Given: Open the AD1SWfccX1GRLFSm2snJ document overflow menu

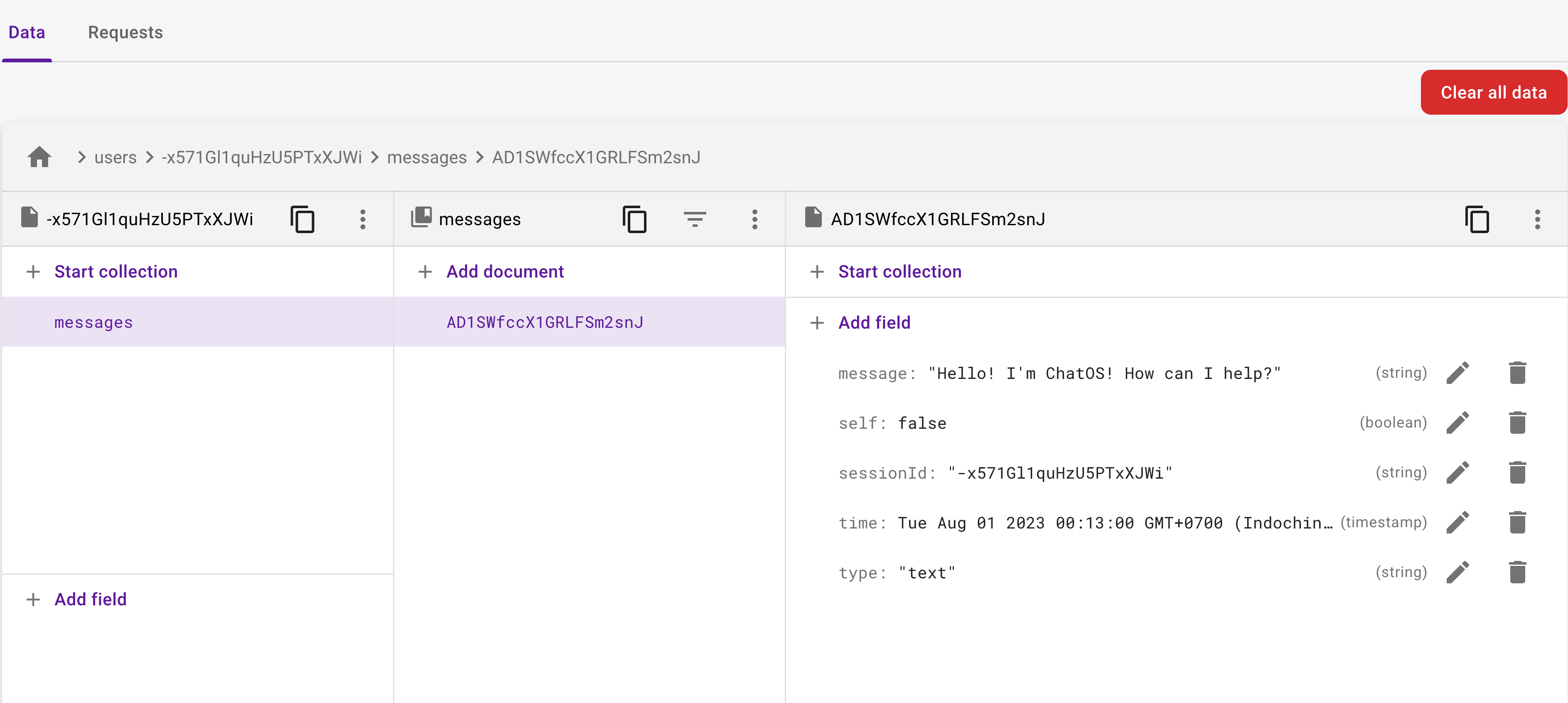Looking at the screenshot, I should point(1538,219).
